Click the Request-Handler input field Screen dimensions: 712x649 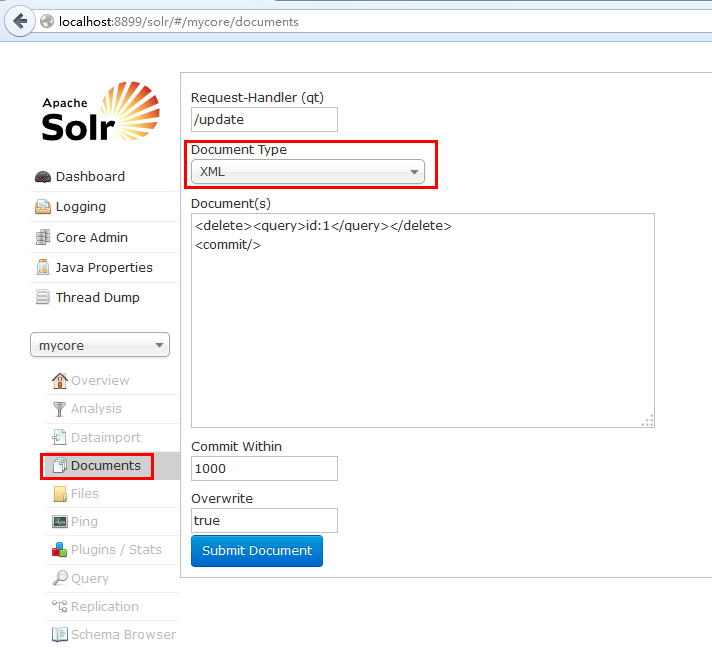[264, 120]
